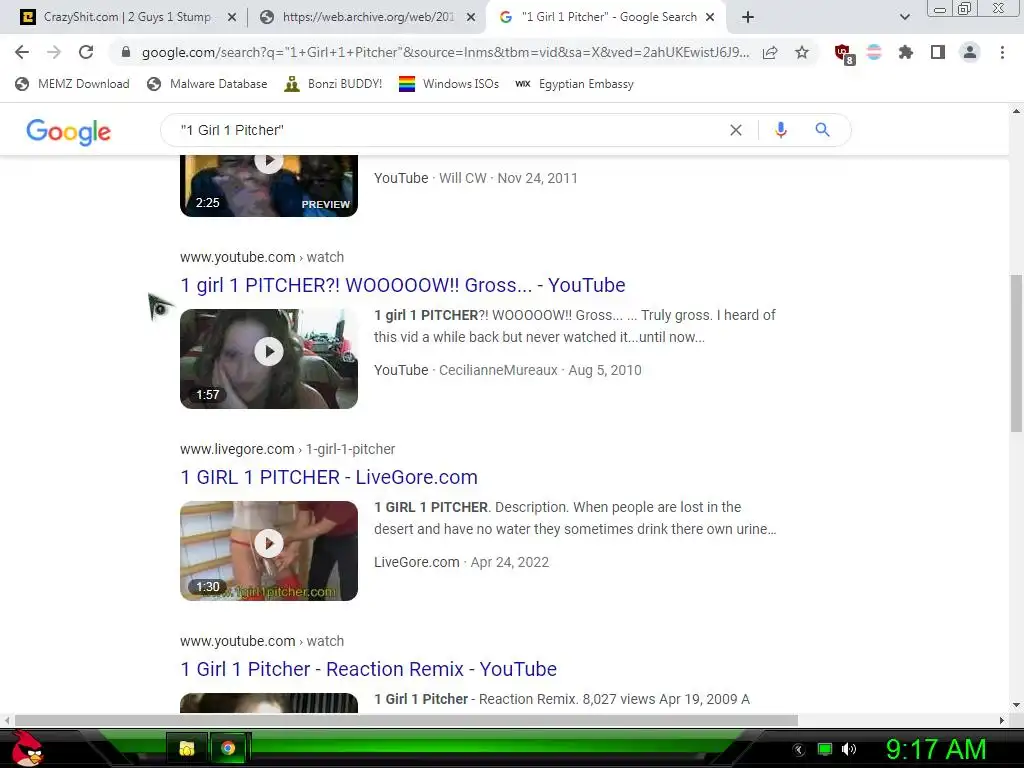
Task: Click the horizontal scrollbar right arrow
Action: pyautogui.click(x=1002, y=720)
